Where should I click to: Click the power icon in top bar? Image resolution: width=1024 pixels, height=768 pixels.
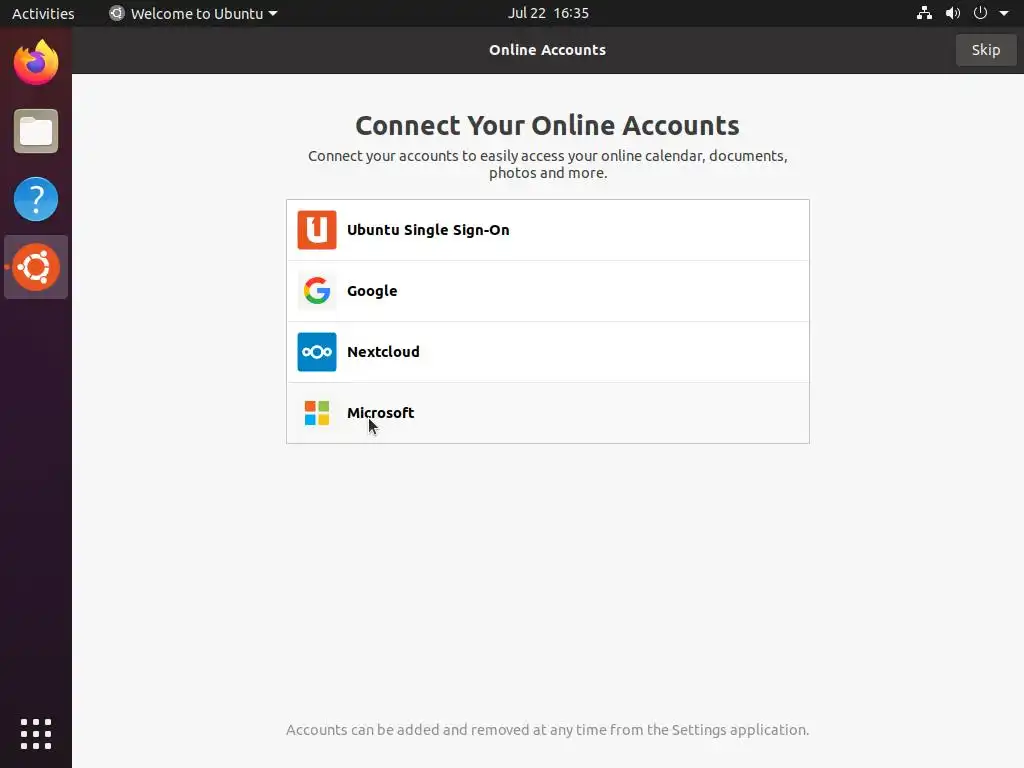pyautogui.click(x=980, y=13)
